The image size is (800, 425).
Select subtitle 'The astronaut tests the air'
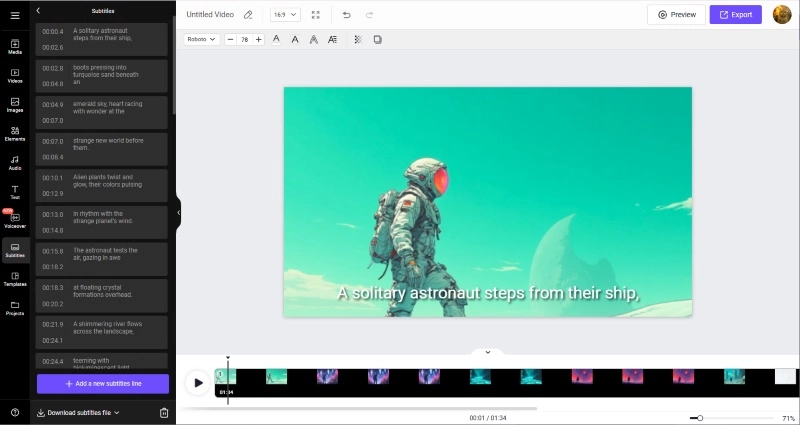point(102,259)
